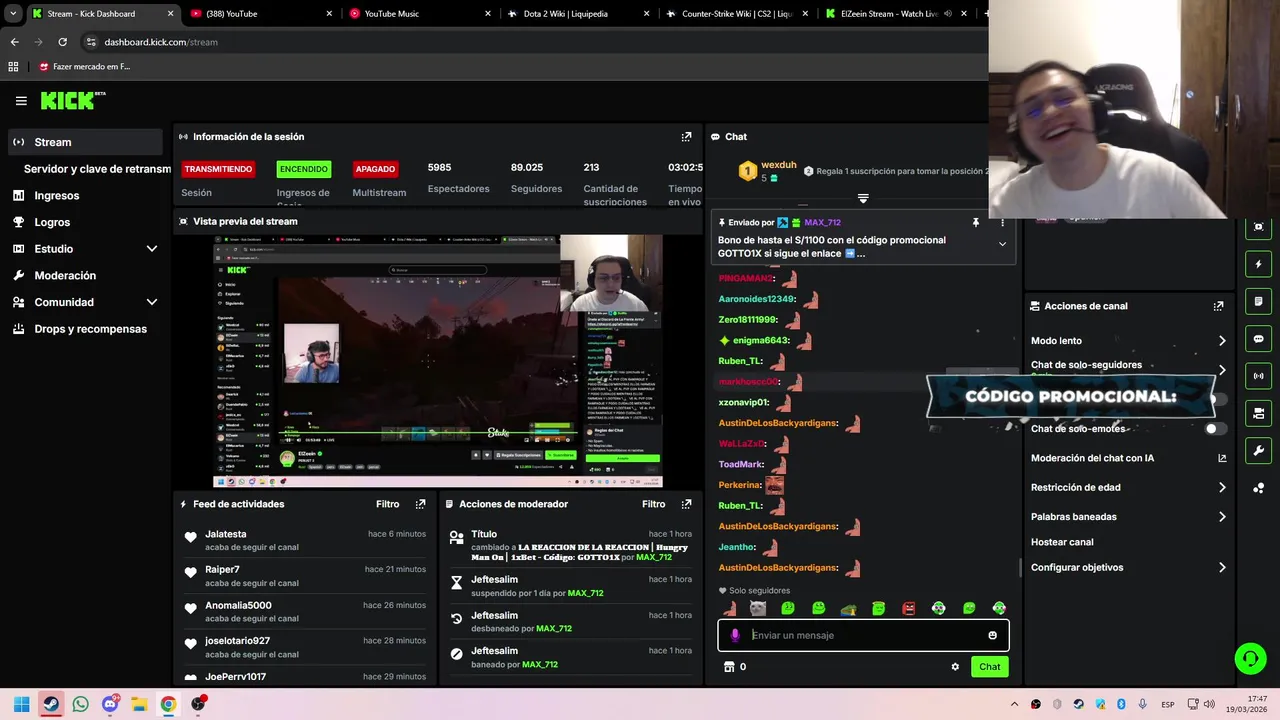Click the green Chat send button

pos(989,667)
